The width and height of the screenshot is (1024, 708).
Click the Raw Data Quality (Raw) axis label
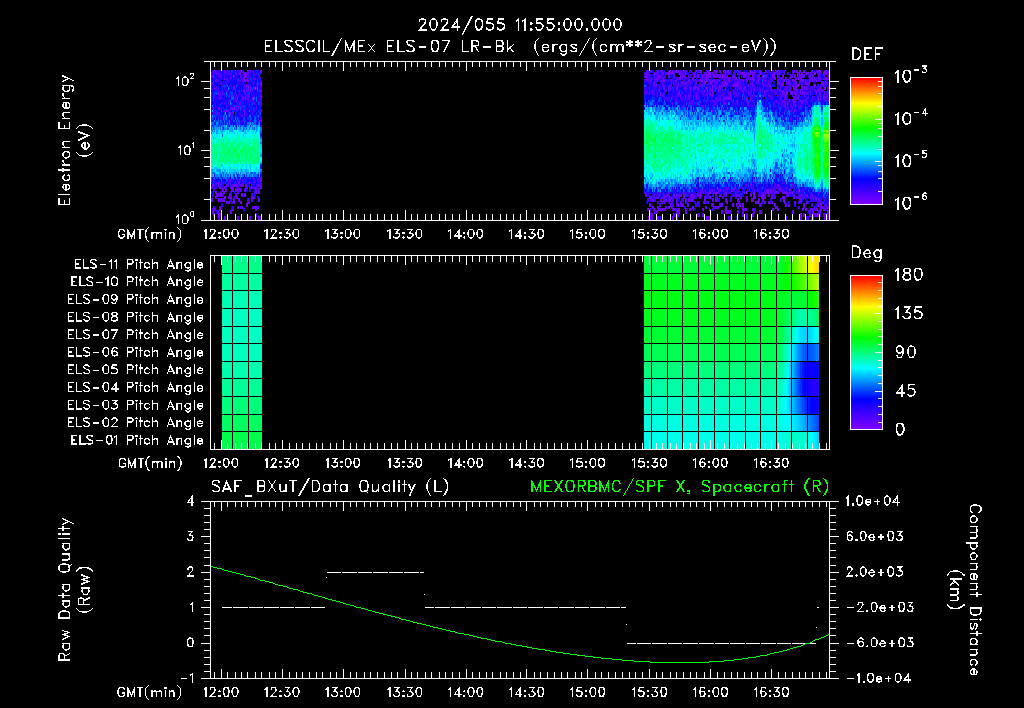click(x=74, y=590)
